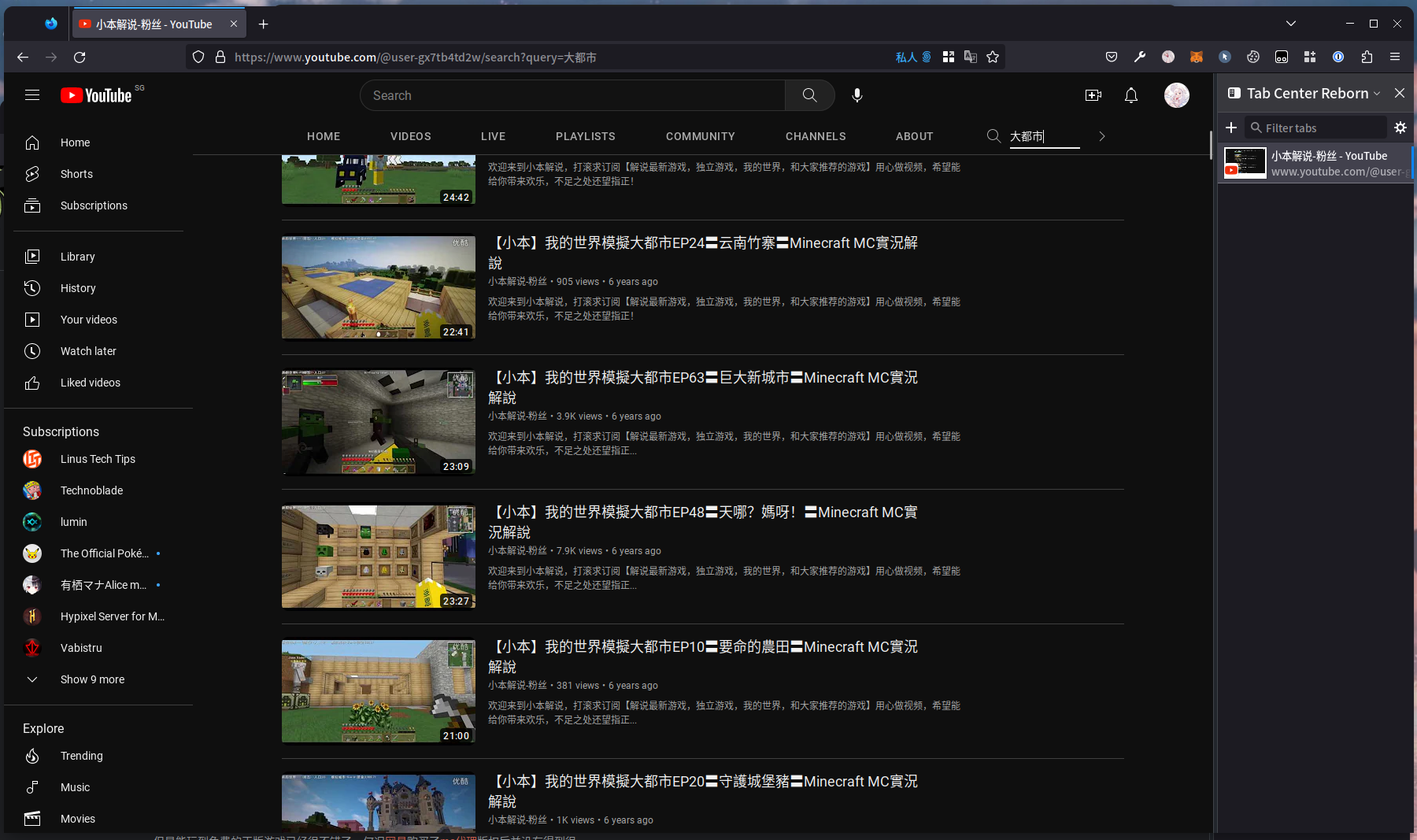
Task: Open Tab Center Reborn settings gear
Action: point(1400,128)
